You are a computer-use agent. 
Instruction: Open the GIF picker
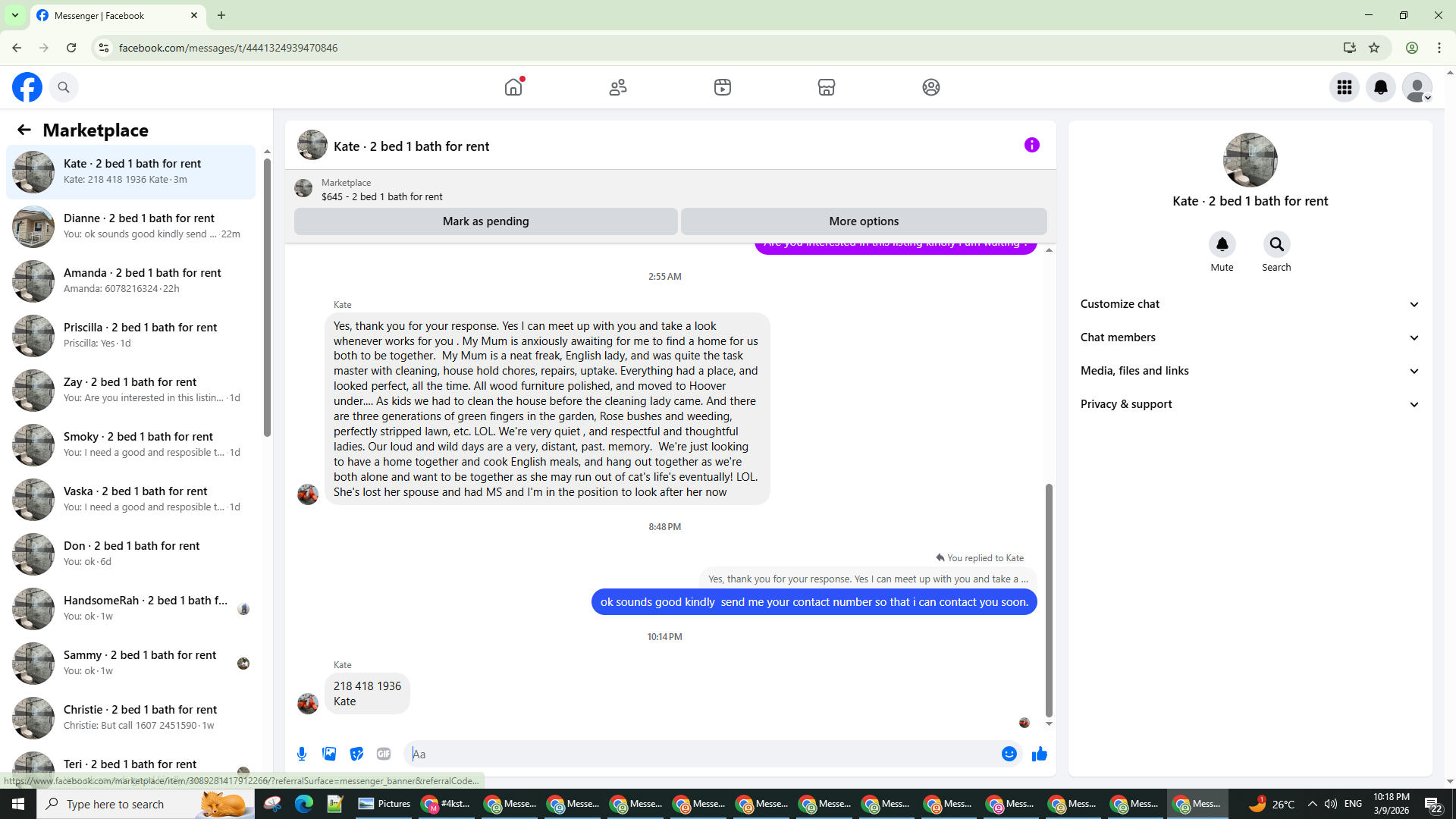coord(384,754)
